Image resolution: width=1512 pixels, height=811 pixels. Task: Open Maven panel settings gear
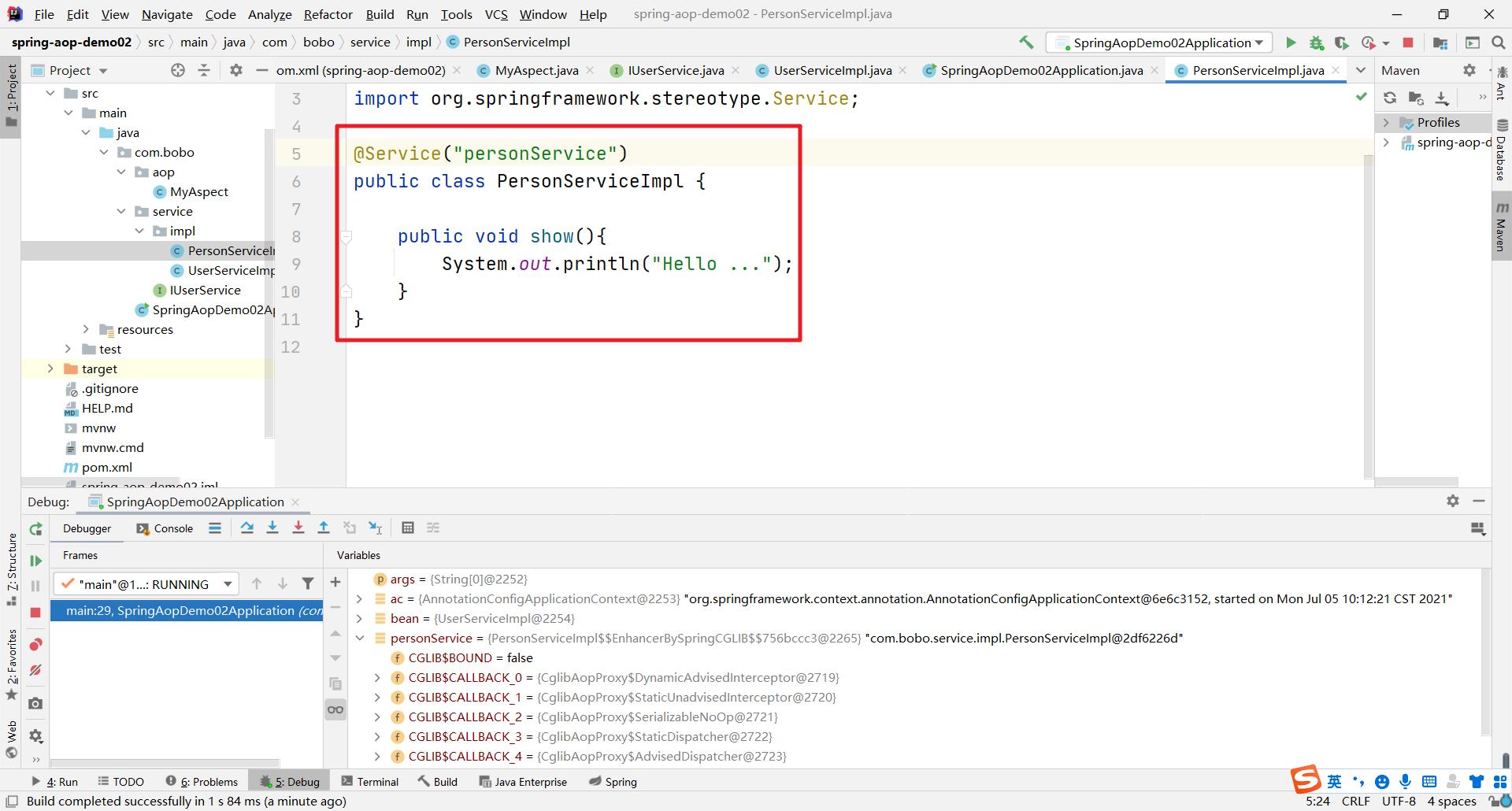pyautogui.click(x=1469, y=70)
